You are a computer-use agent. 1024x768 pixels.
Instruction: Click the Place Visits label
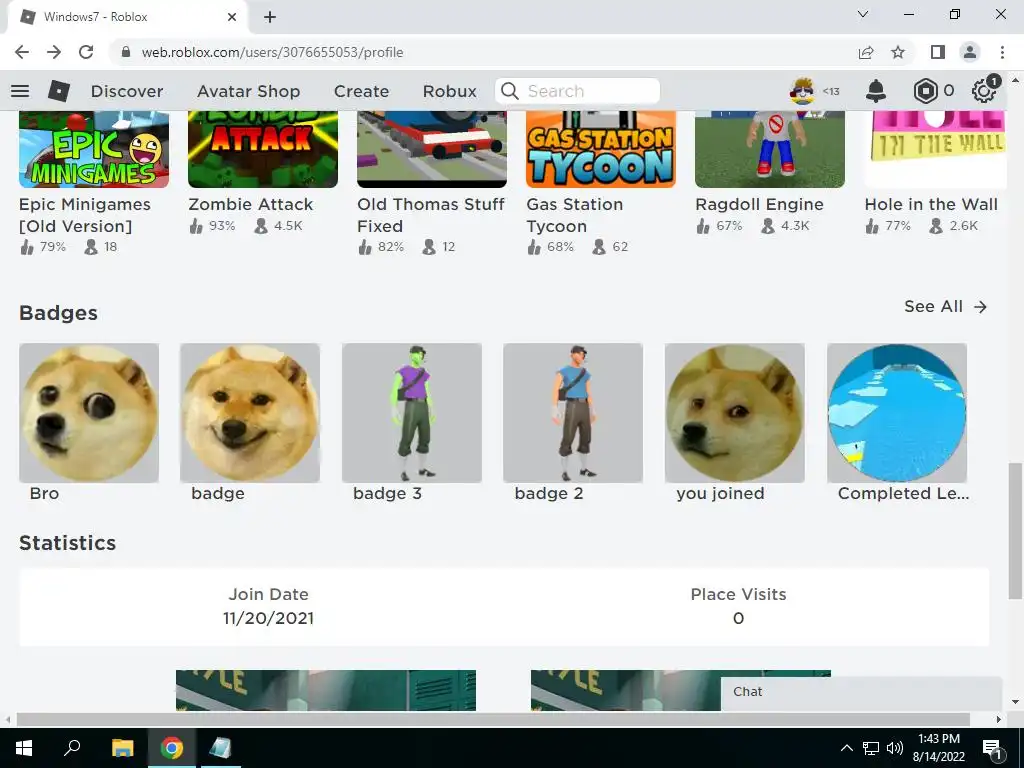[739, 594]
